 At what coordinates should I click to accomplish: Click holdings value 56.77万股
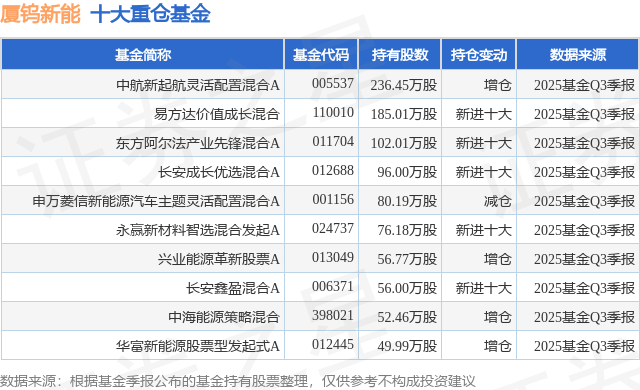click(407, 259)
